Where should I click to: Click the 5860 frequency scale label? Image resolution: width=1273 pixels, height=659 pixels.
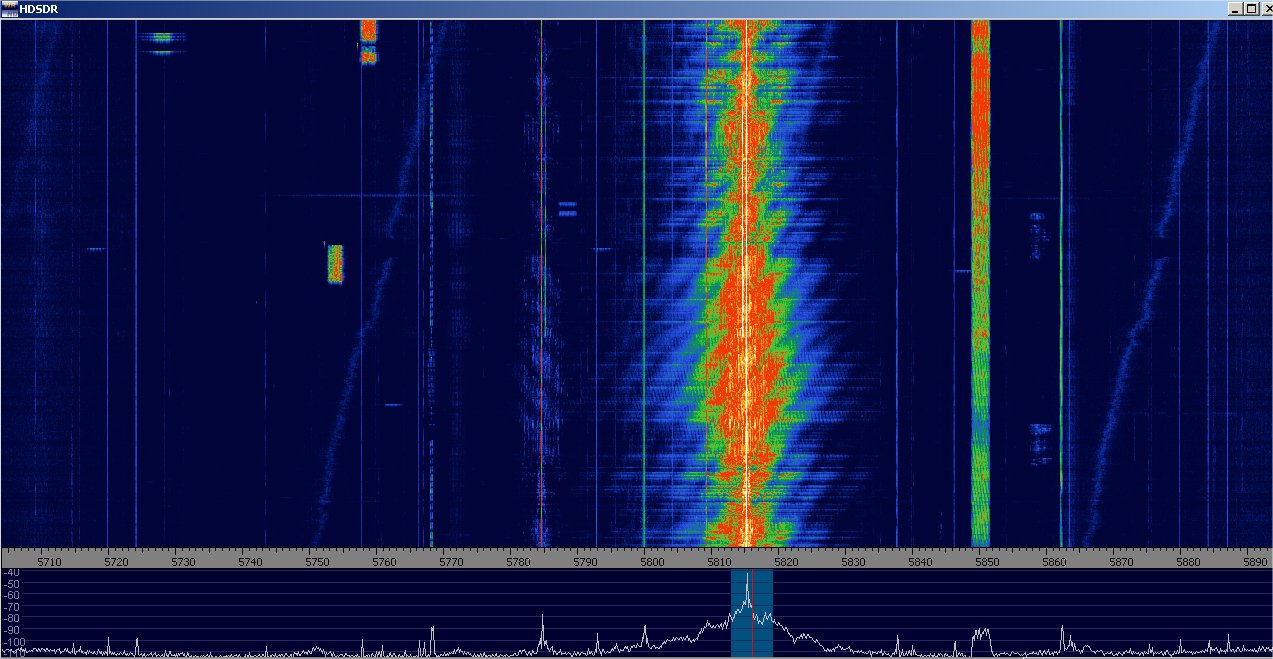pos(1054,562)
